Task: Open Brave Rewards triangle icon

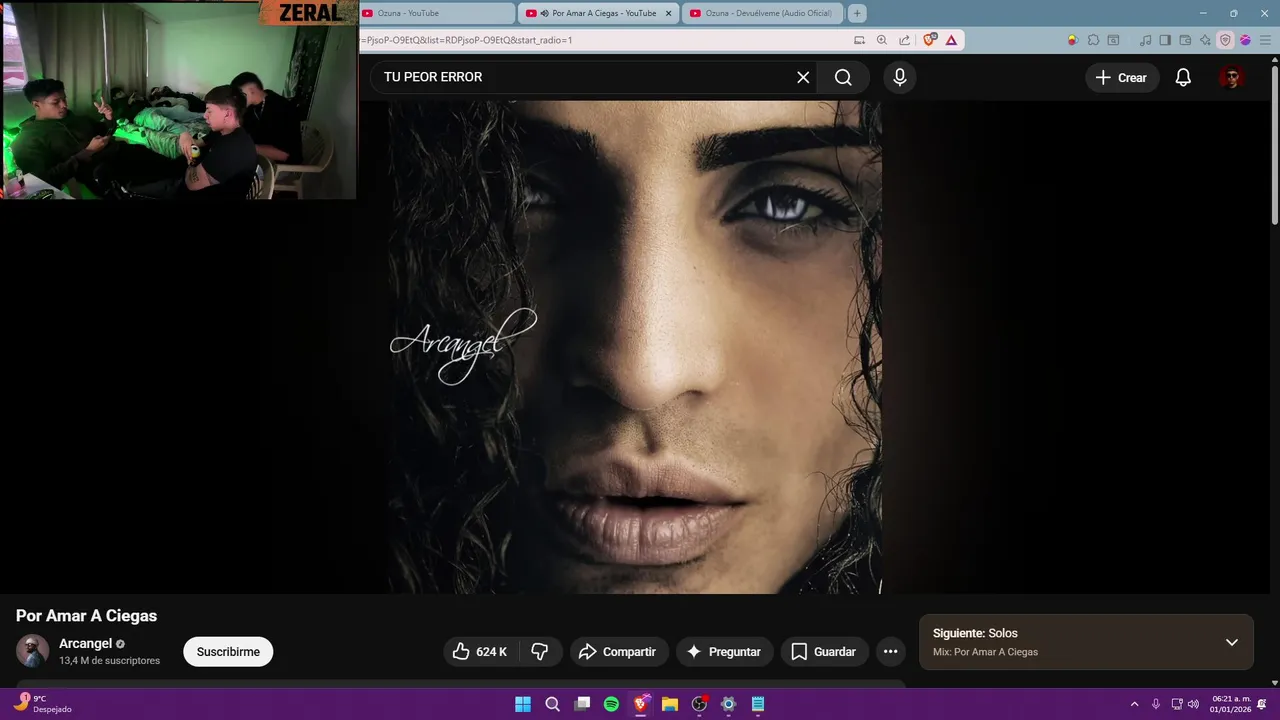Action: (x=951, y=40)
